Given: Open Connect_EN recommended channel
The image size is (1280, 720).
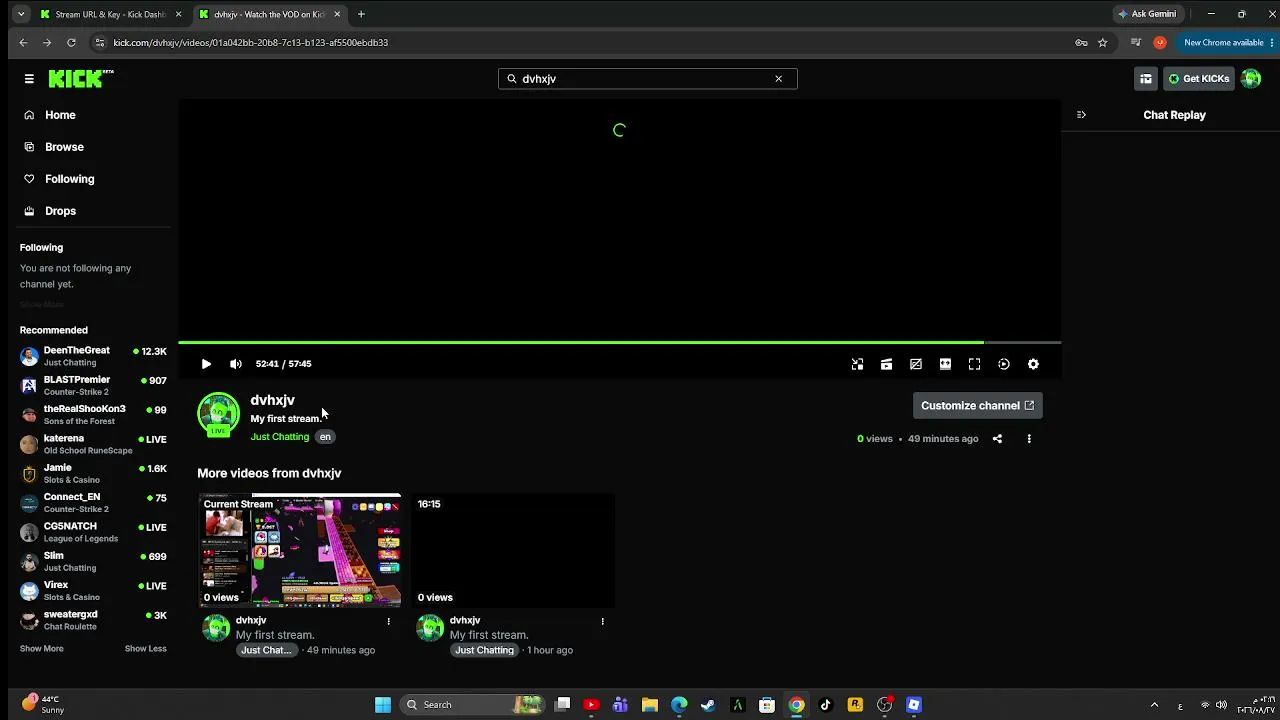Looking at the screenshot, I should pyautogui.click(x=93, y=502).
